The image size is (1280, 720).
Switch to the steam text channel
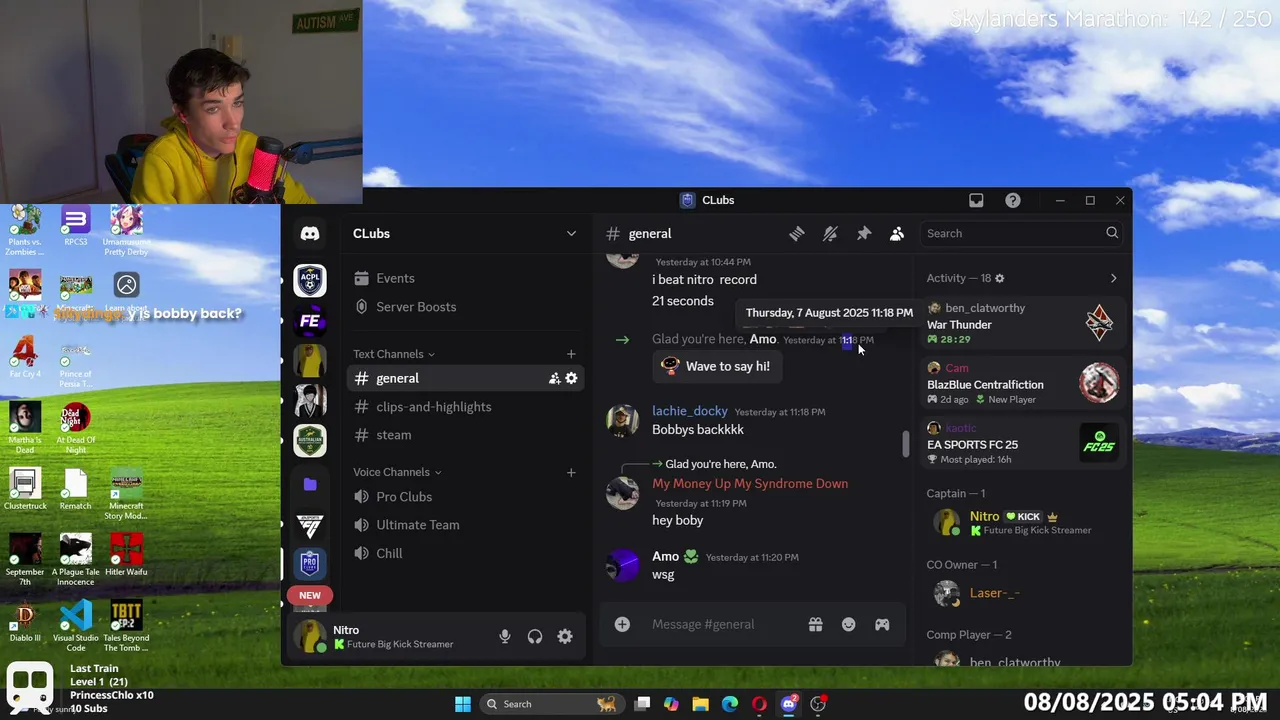point(464,435)
